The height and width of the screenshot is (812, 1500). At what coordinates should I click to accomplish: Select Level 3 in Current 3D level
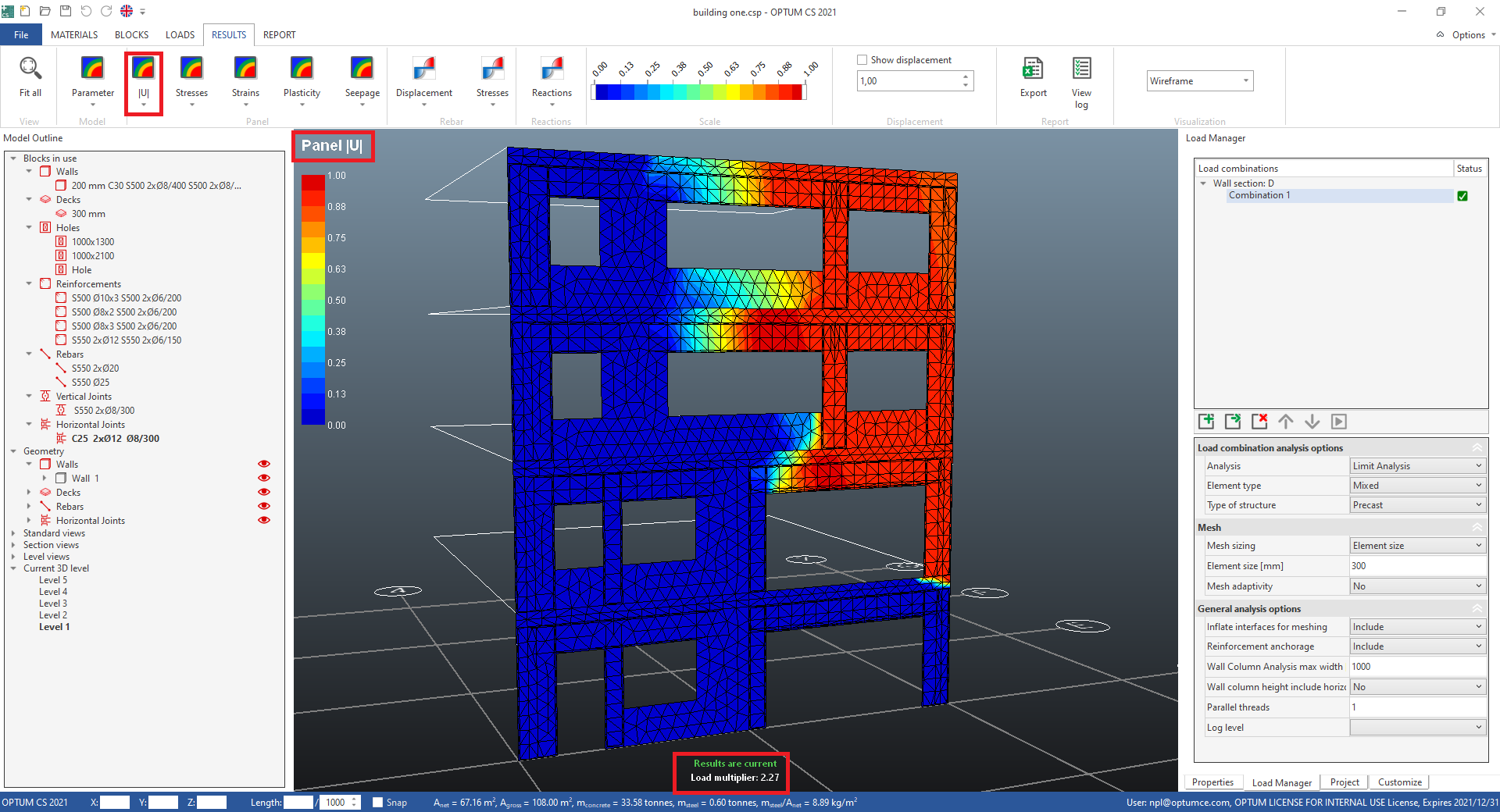[53, 604]
